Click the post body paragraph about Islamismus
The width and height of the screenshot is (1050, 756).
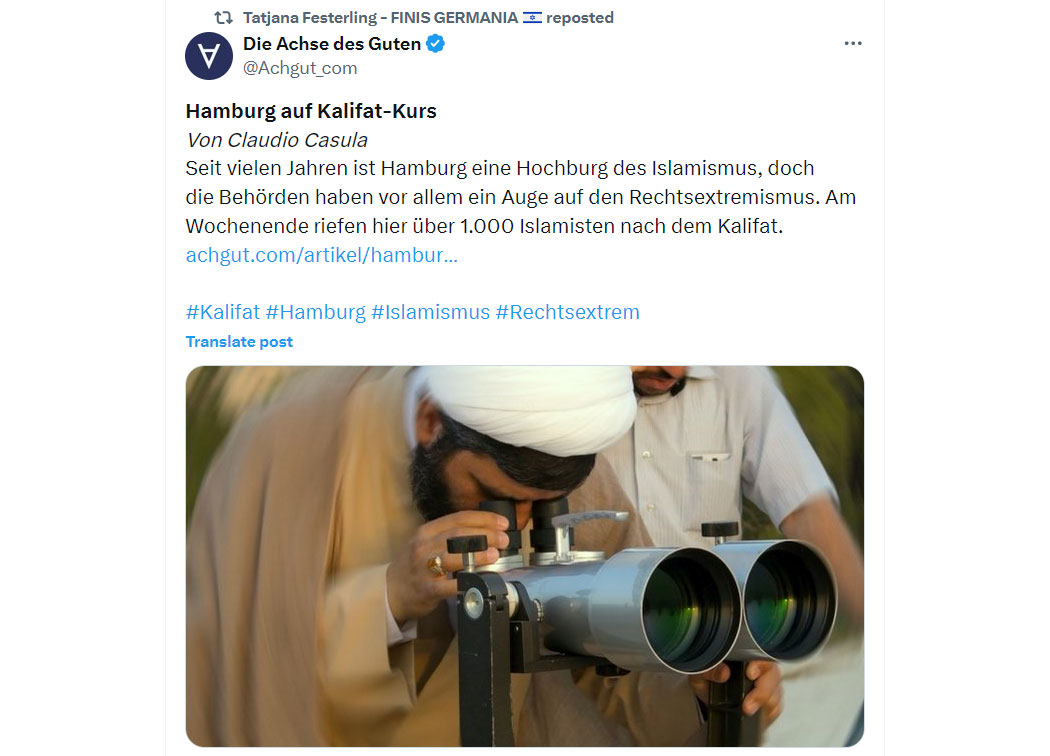tap(520, 197)
